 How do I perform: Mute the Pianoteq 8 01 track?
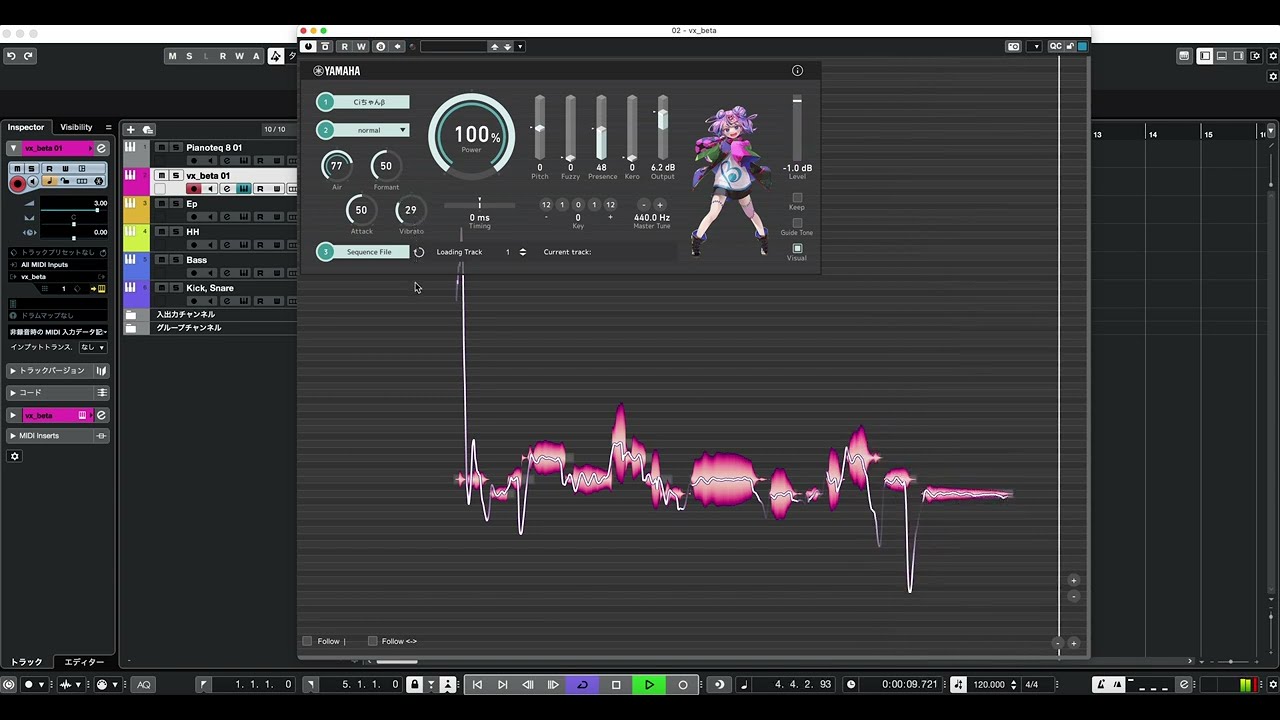161,148
